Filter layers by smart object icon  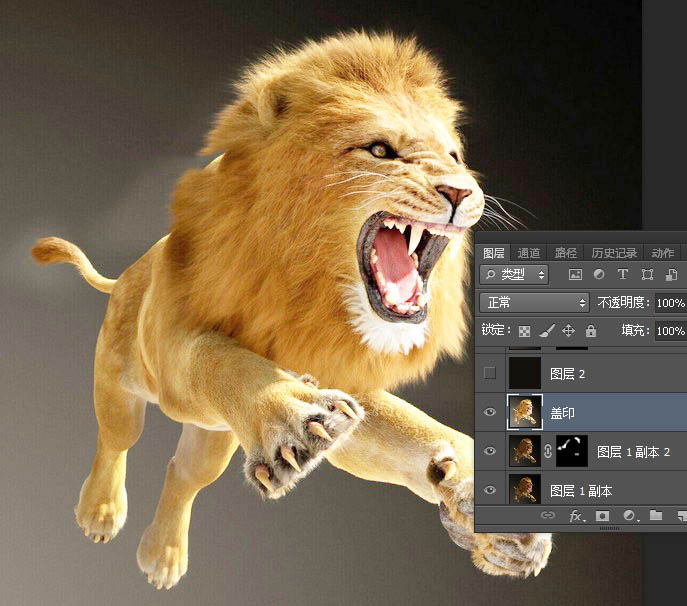pyautogui.click(x=671, y=275)
